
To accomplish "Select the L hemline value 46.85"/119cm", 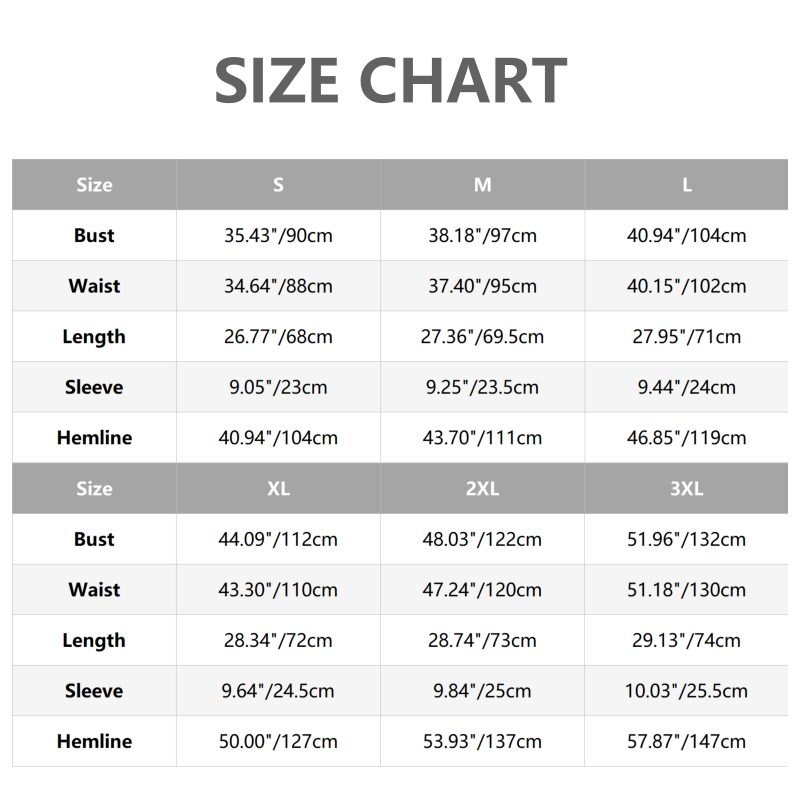I will pyautogui.click(x=687, y=438).
